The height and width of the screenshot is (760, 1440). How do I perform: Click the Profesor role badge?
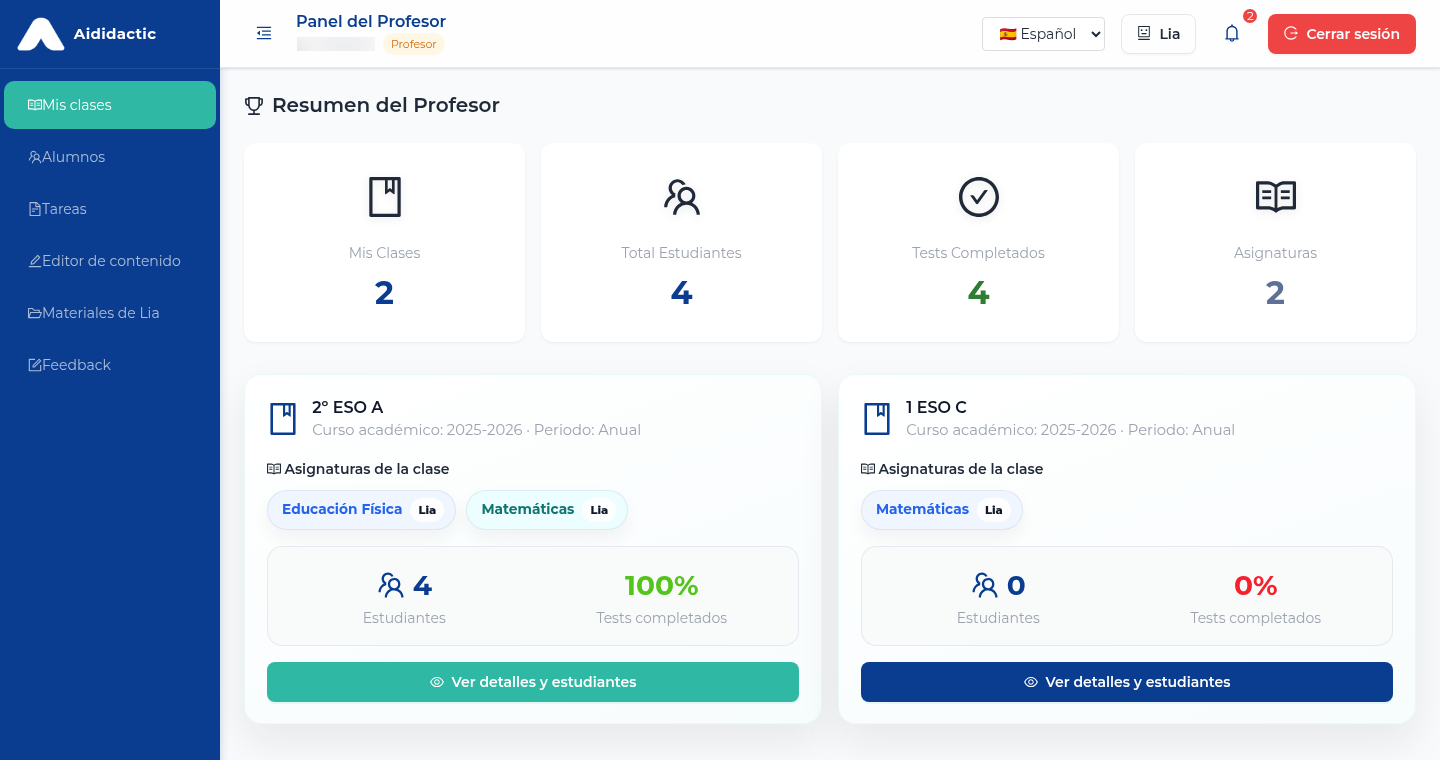click(414, 44)
